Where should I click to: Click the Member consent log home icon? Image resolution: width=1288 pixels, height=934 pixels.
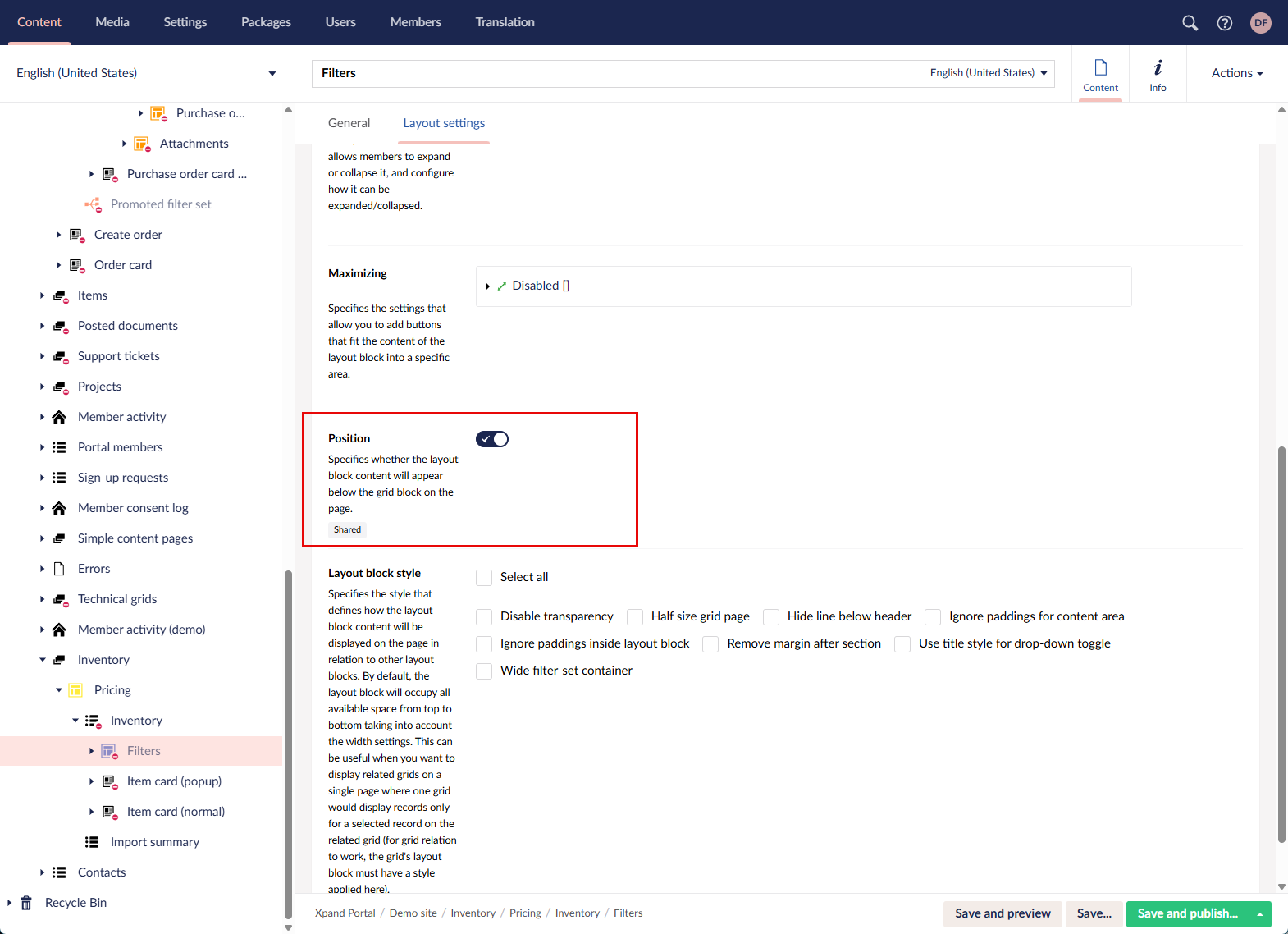click(x=59, y=508)
